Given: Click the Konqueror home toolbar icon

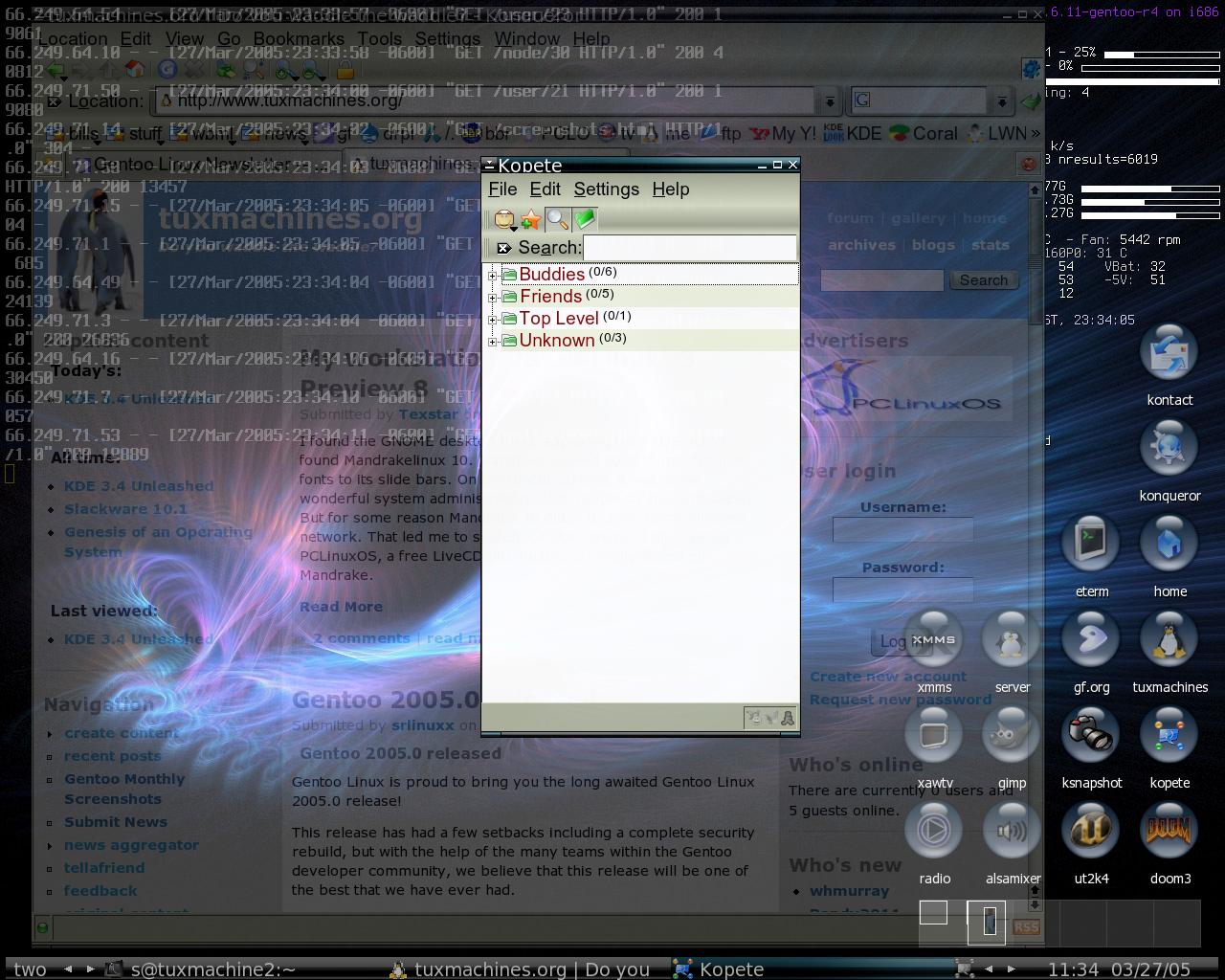Looking at the screenshot, I should 135,70.
